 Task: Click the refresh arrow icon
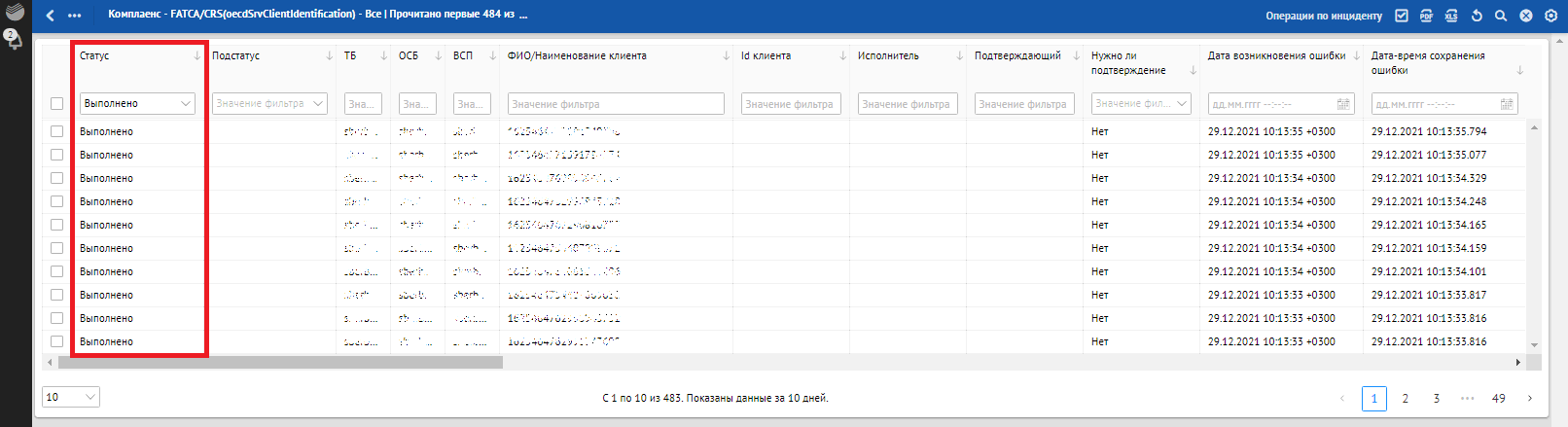point(1477,16)
